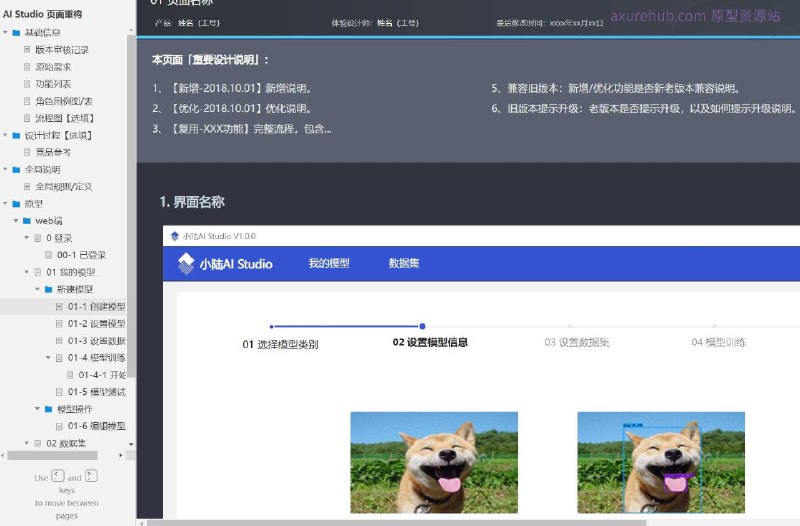Click the folder icon beside 设计过程【选填】
Screen dimensions: 800x526
coord(16,135)
